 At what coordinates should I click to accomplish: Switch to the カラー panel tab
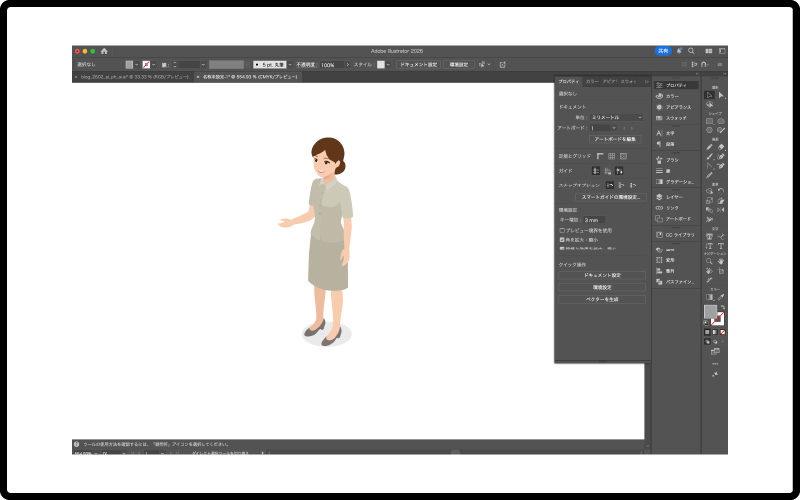click(x=593, y=81)
